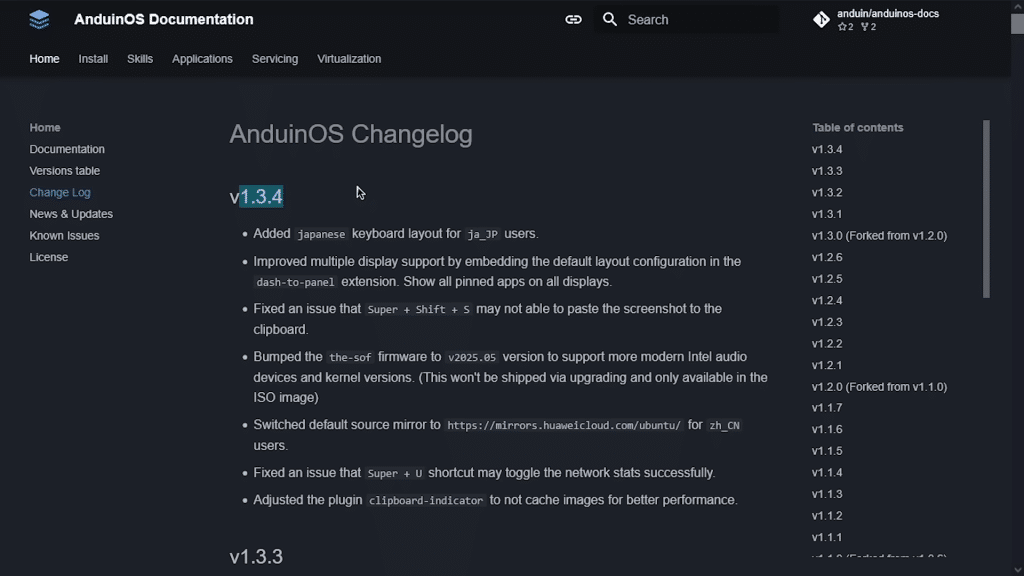Click the AnduinOS layers logo icon
This screenshot has height=576, width=1024.
click(38, 18)
